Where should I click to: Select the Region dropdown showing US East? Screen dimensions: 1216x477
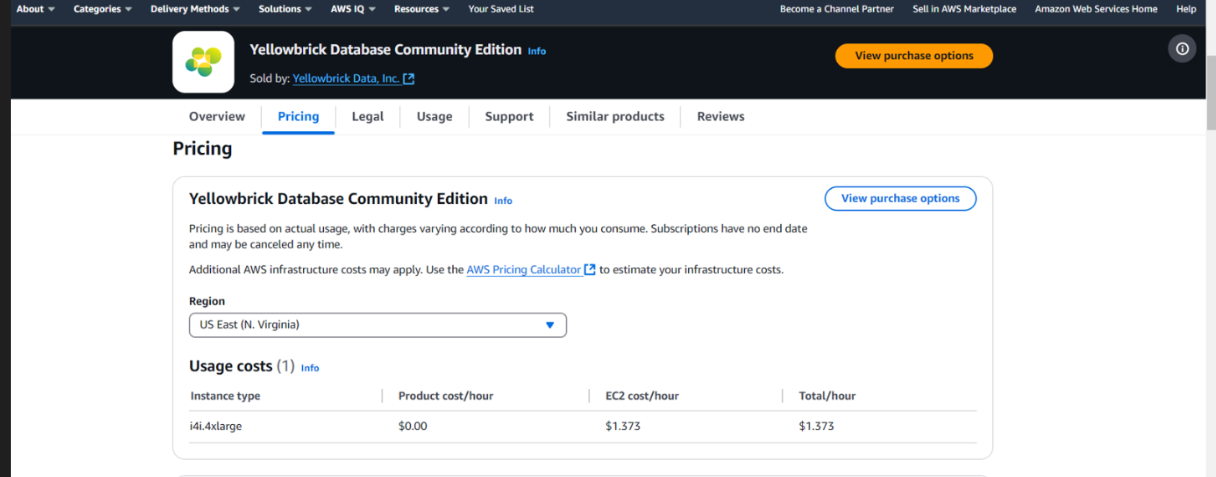pyautogui.click(x=377, y=325)
